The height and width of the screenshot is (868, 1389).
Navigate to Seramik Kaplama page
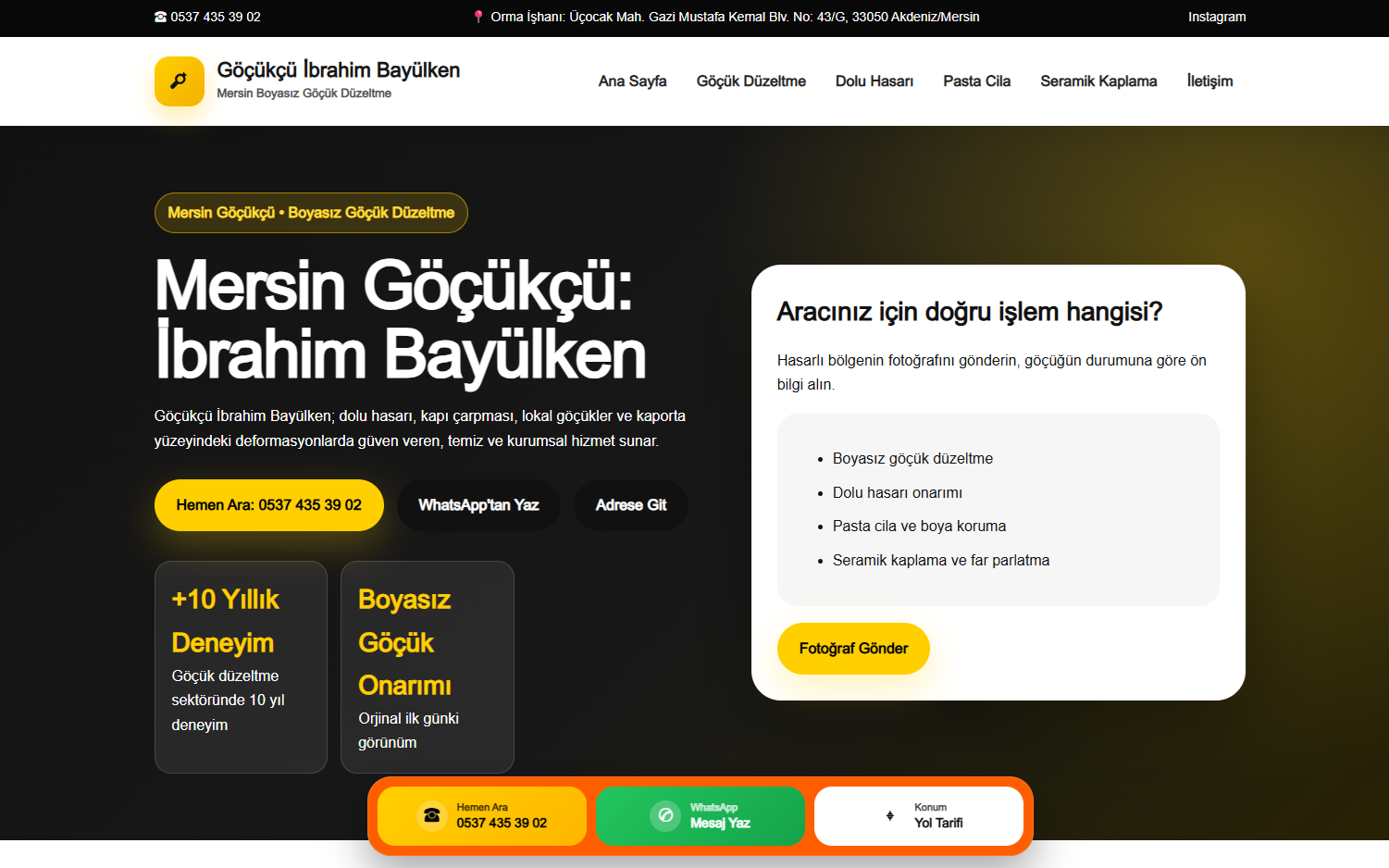(x=1098, y=81)
